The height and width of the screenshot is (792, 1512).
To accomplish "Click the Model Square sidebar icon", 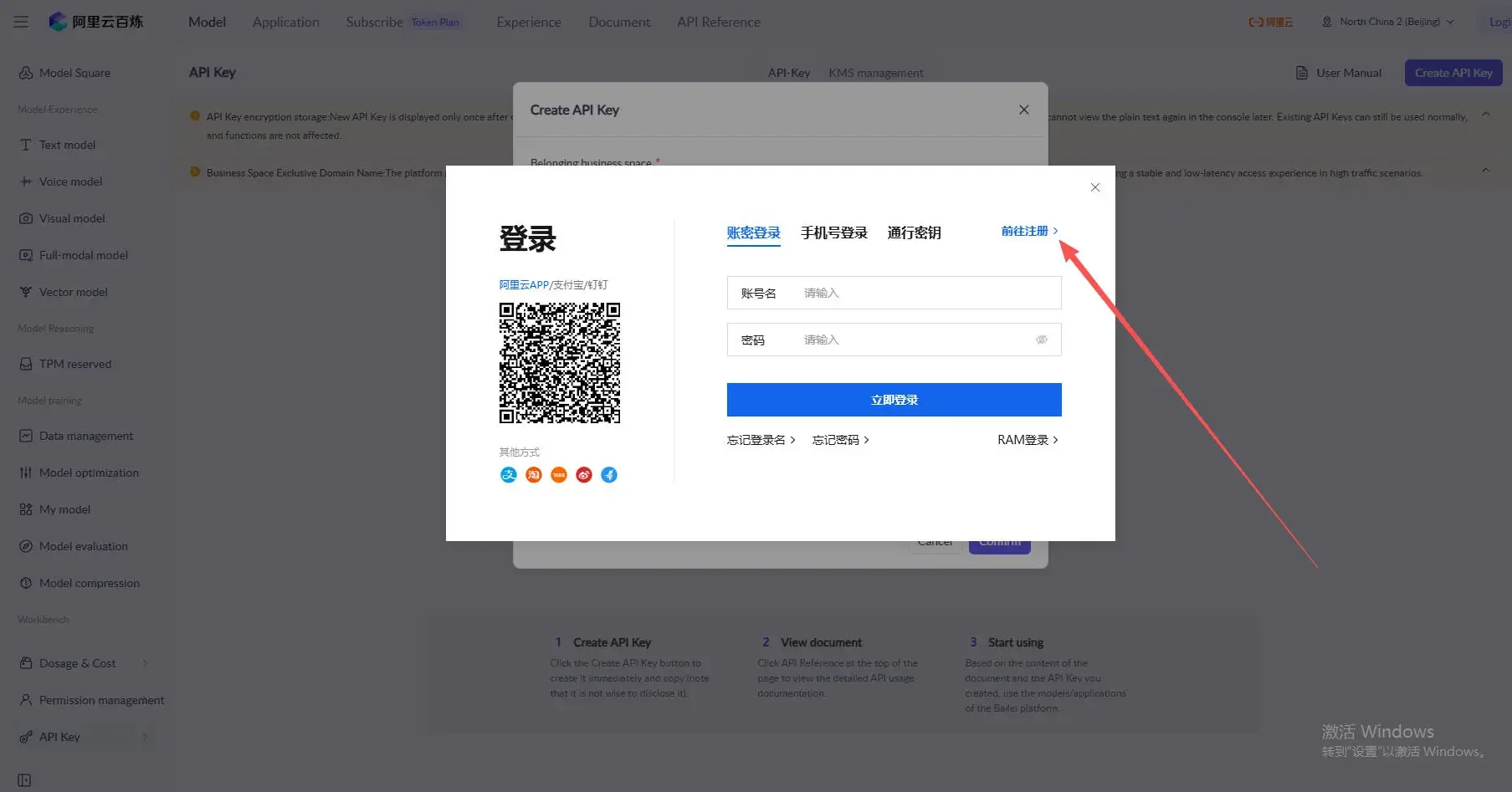I will point(26,73).
